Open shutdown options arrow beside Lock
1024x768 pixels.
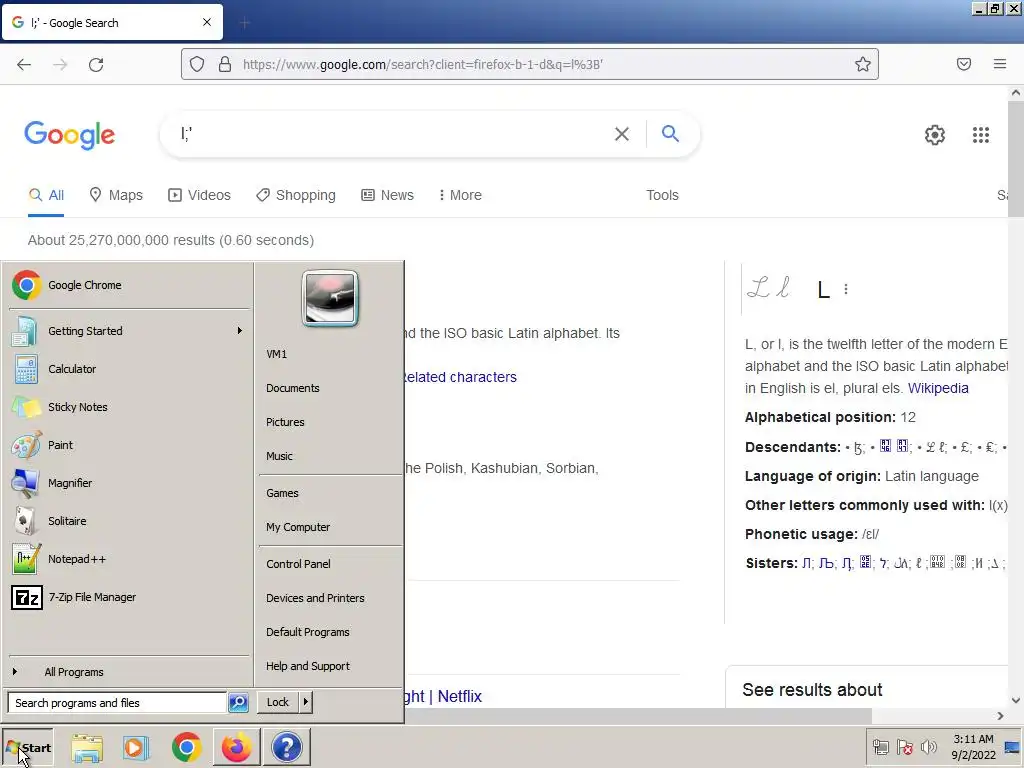pyautogui.click(x=305, y=703)
